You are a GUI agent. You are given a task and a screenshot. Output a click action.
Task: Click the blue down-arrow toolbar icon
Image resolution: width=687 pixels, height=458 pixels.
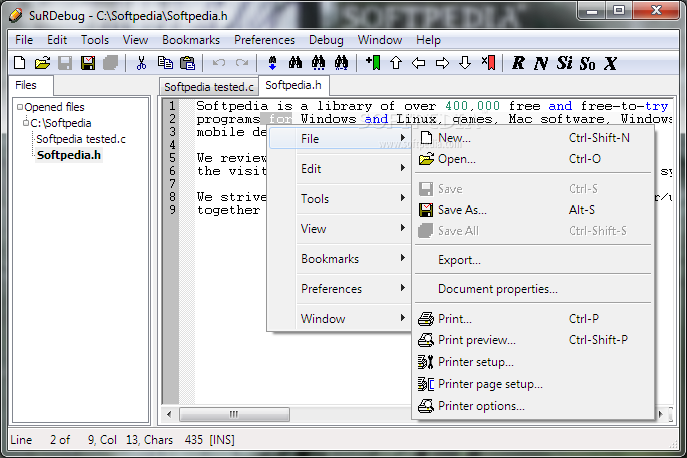pos(272,63)
